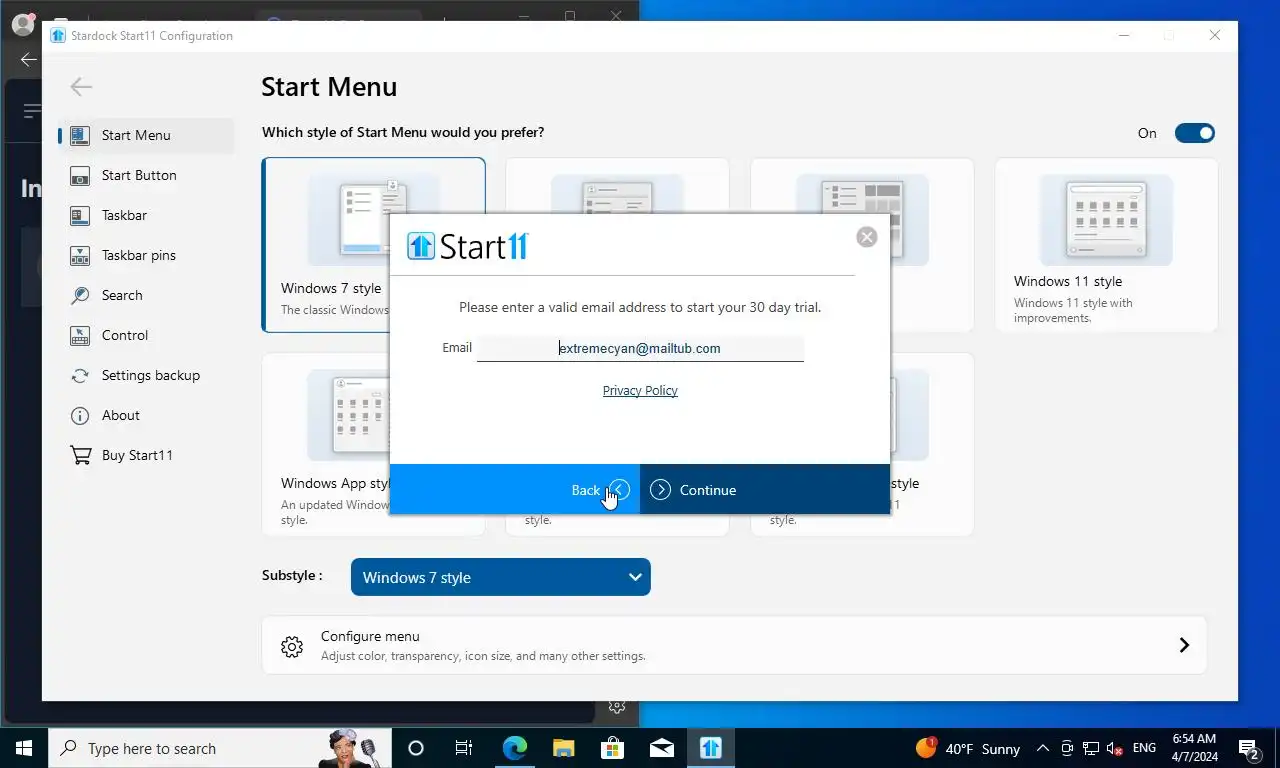Click the Taskbar pins sidebar icon
The height and width of the screenshot is (768, 1280).
click(x=80, y=256)
